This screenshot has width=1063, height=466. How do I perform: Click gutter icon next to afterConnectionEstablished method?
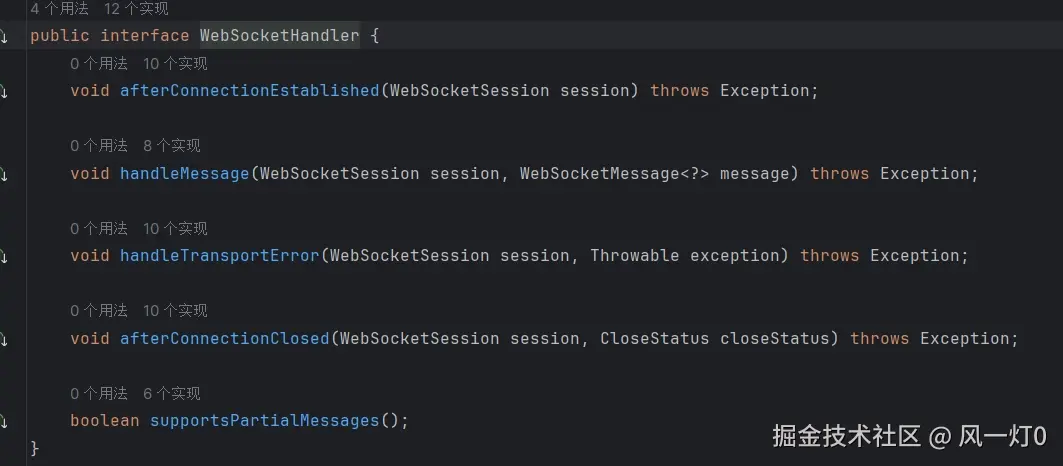pyautogui.click(x=3, y=91)
